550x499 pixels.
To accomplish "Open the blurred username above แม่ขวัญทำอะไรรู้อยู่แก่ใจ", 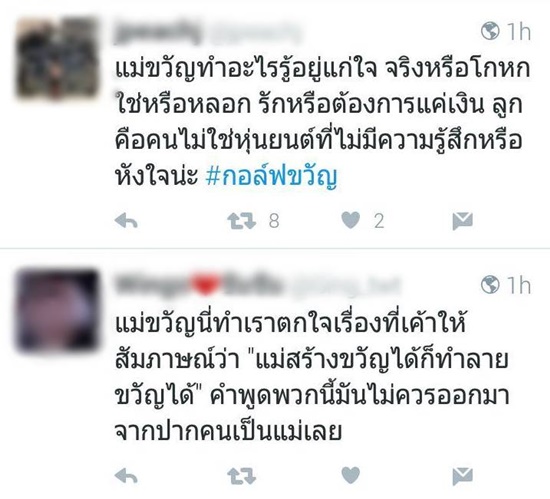I will coord(209,33).
